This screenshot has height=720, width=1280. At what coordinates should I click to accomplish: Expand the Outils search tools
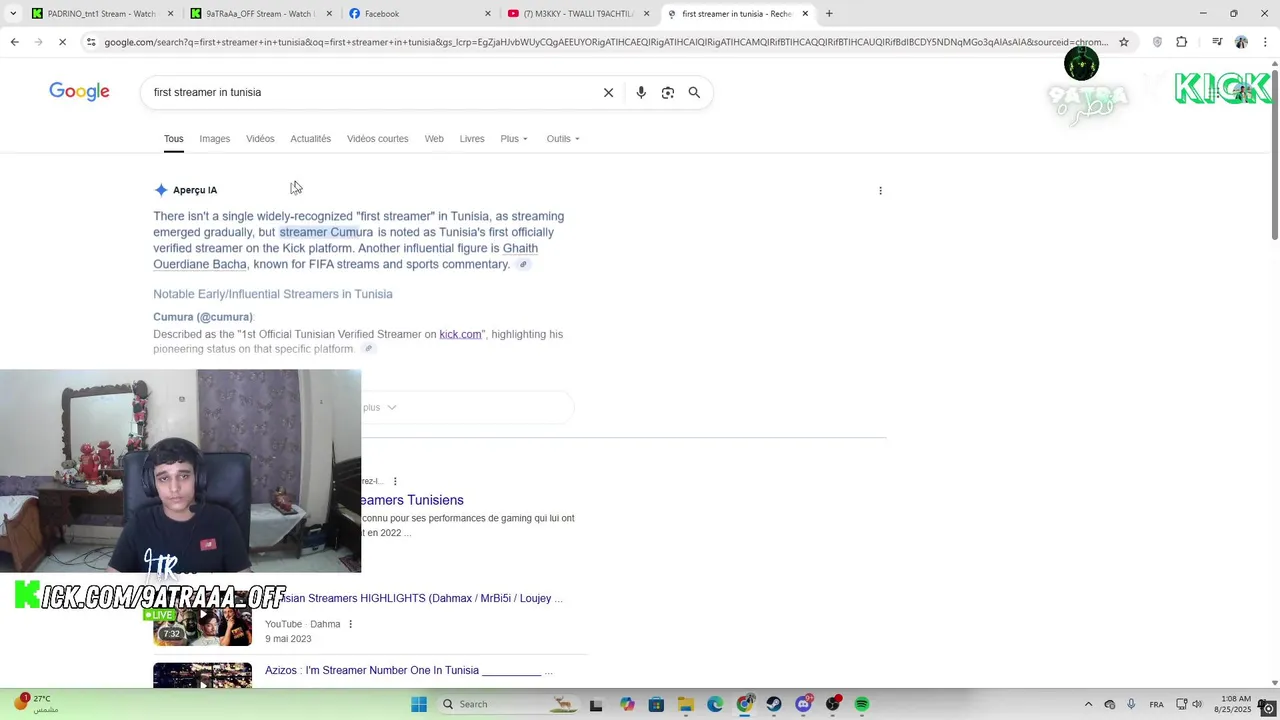563,139
